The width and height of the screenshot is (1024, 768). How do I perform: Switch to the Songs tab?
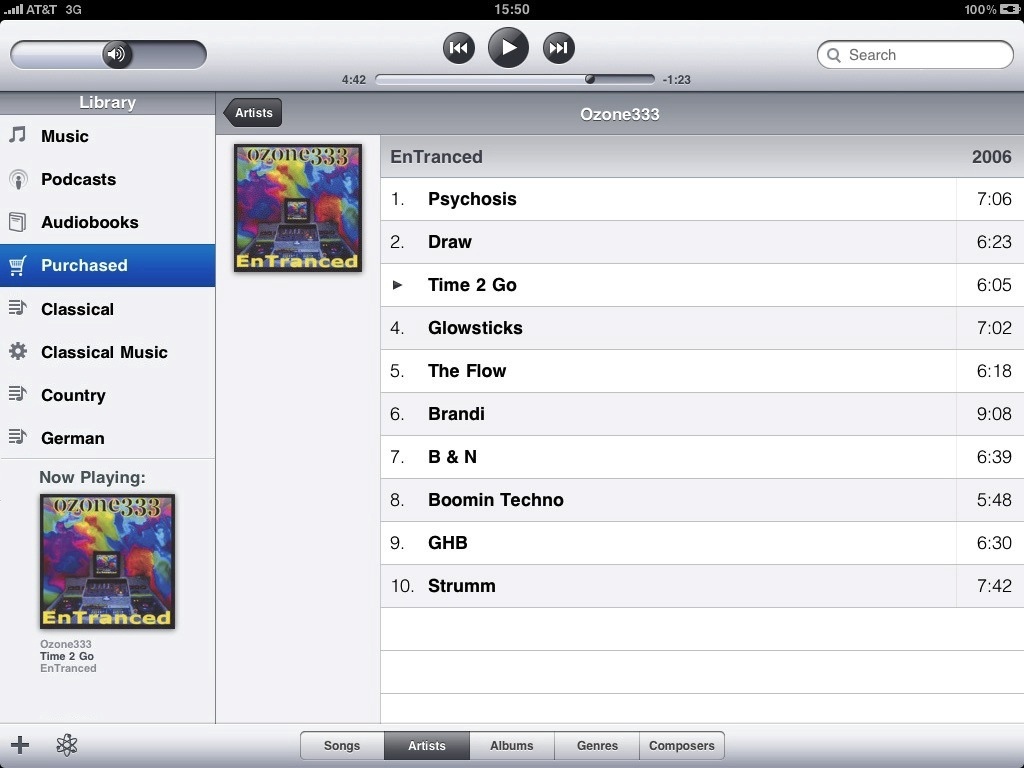click(x=342, y=746)
